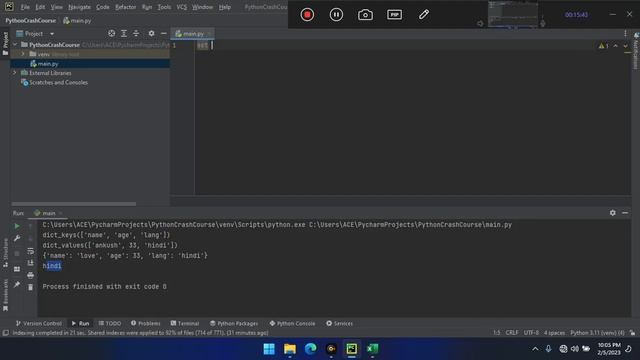Hide the Run tool window
The width and height of the screenshot is (640, 360).
[625, 213]
